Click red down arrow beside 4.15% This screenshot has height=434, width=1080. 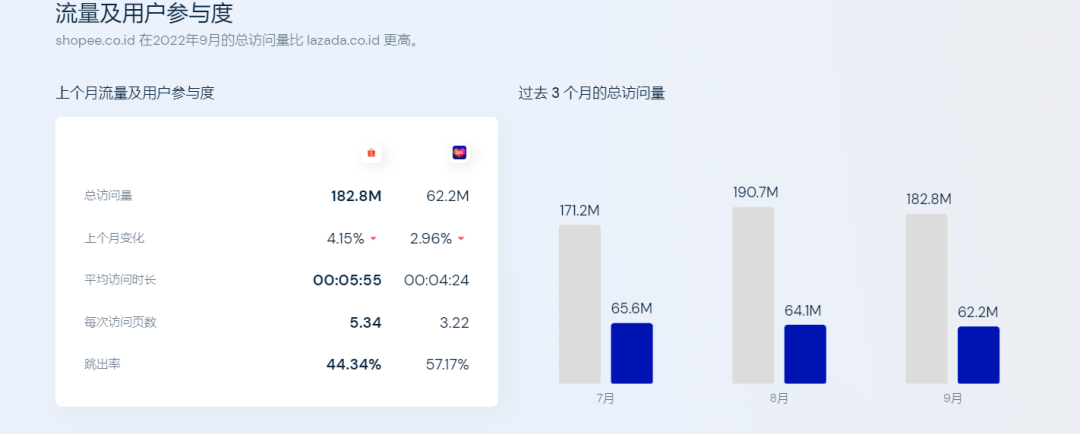(x=373, y=239)
